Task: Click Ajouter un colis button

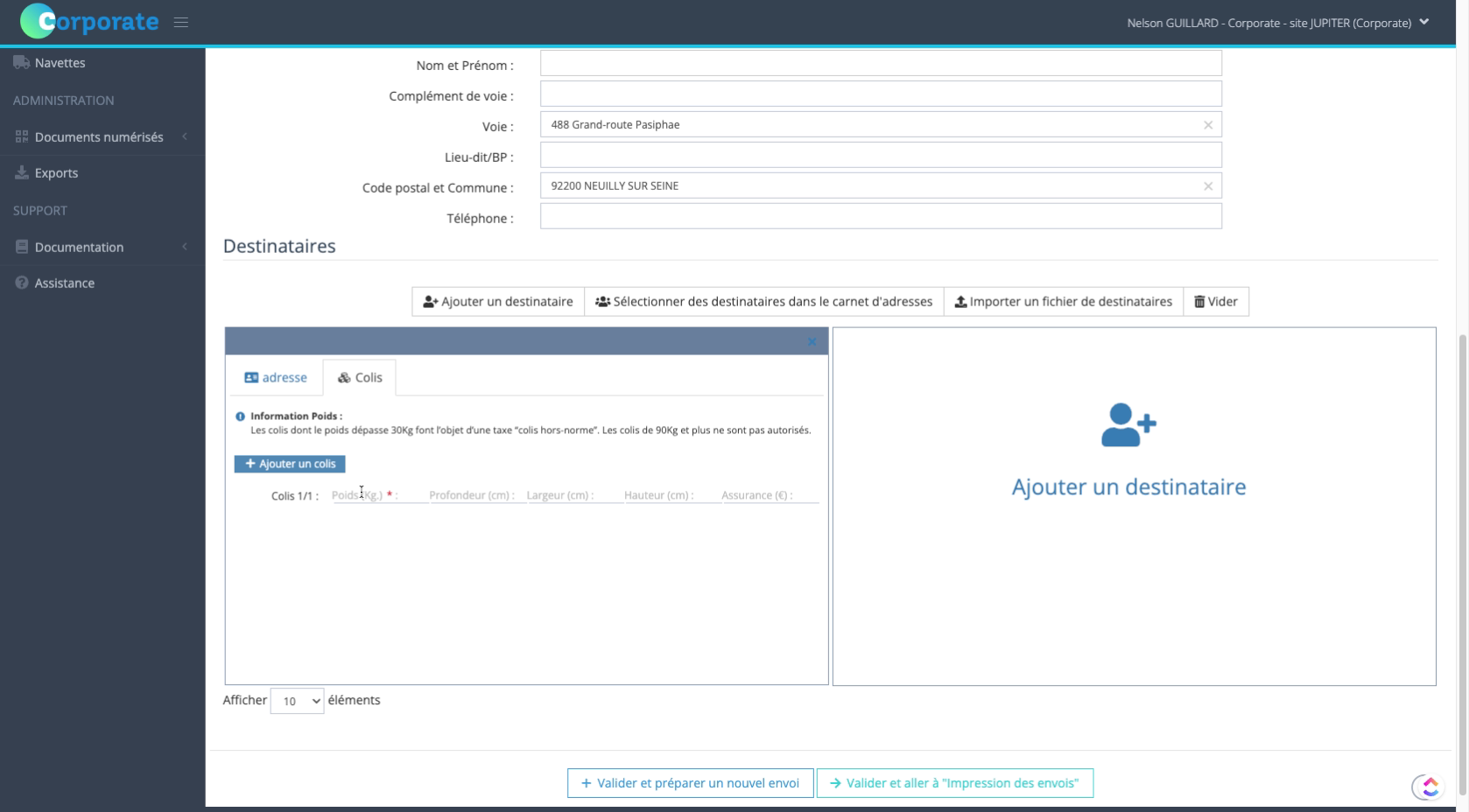Action: 290,464
